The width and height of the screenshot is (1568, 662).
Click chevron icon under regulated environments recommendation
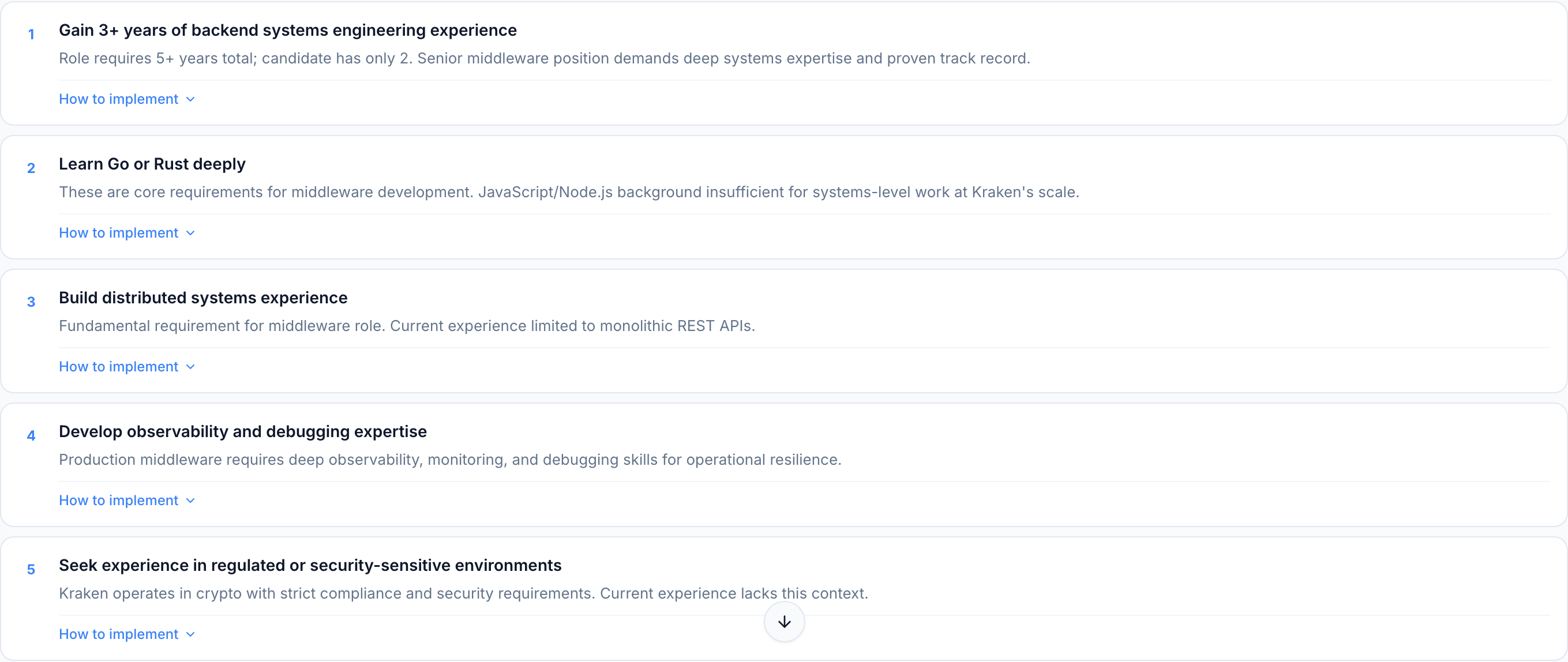190,635
